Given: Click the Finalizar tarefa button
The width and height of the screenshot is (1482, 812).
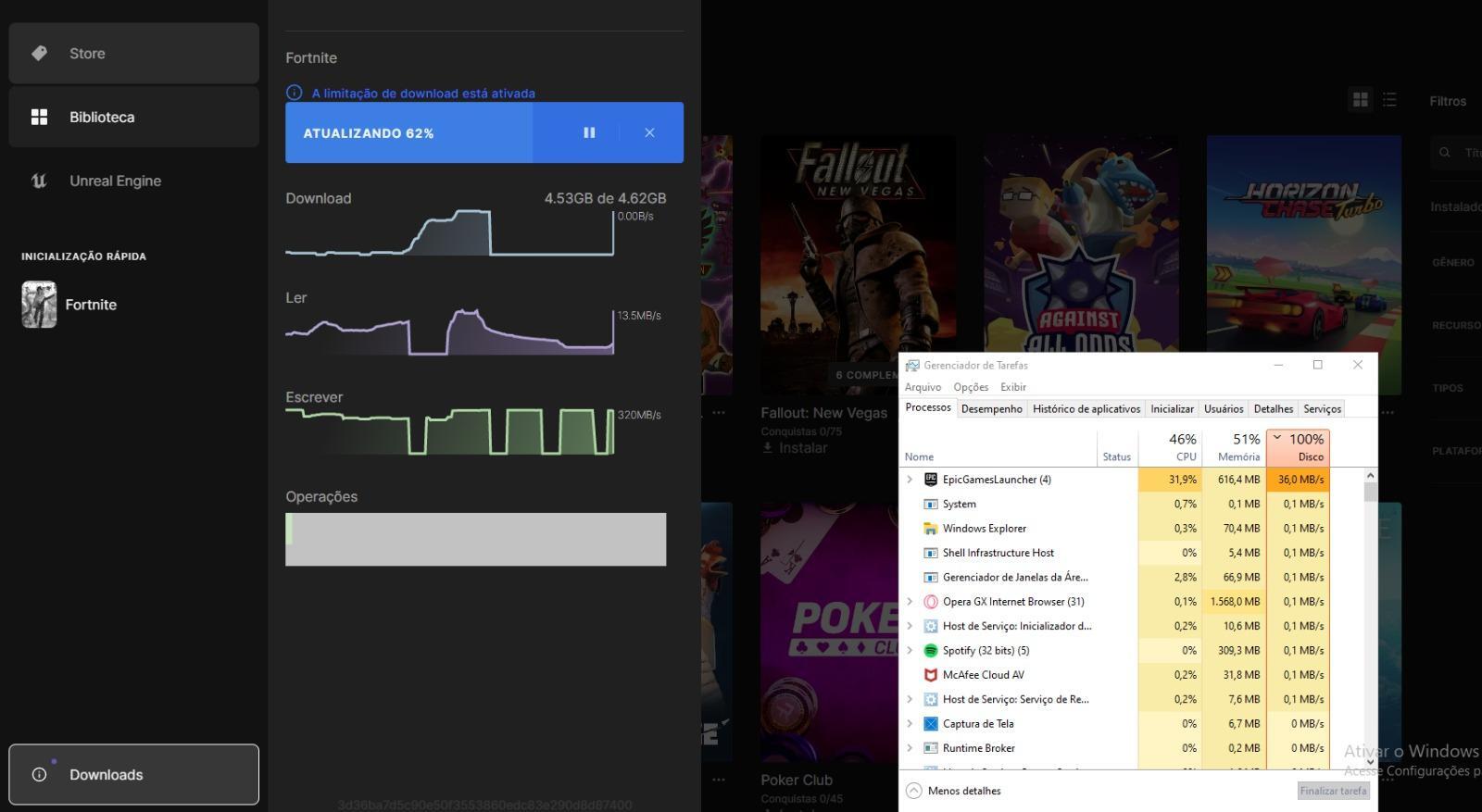Looking at the screenshot, I should coord(1333,791).
